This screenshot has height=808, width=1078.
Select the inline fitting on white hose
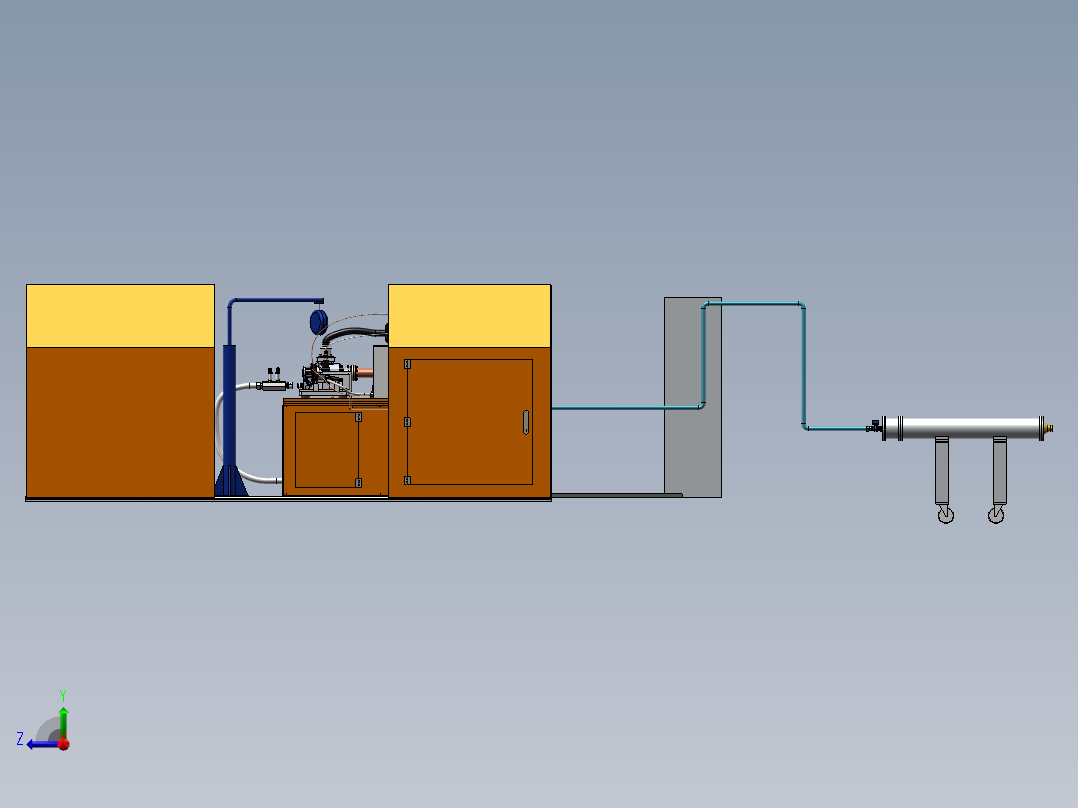click(x=274, y=385)
